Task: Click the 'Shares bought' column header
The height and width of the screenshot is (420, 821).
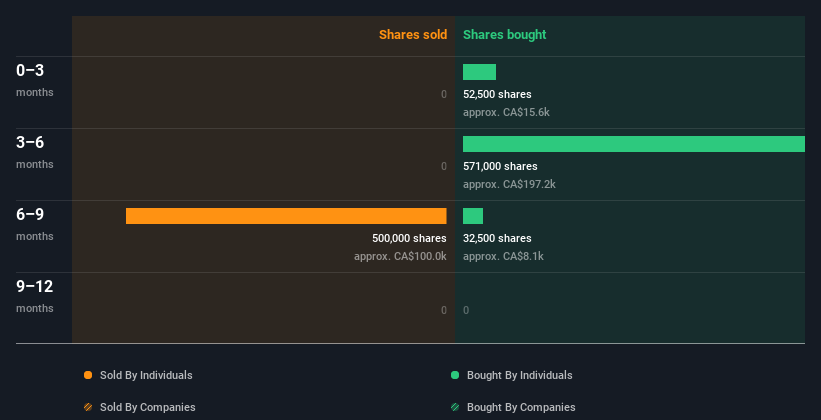Action: pos(504,35)
